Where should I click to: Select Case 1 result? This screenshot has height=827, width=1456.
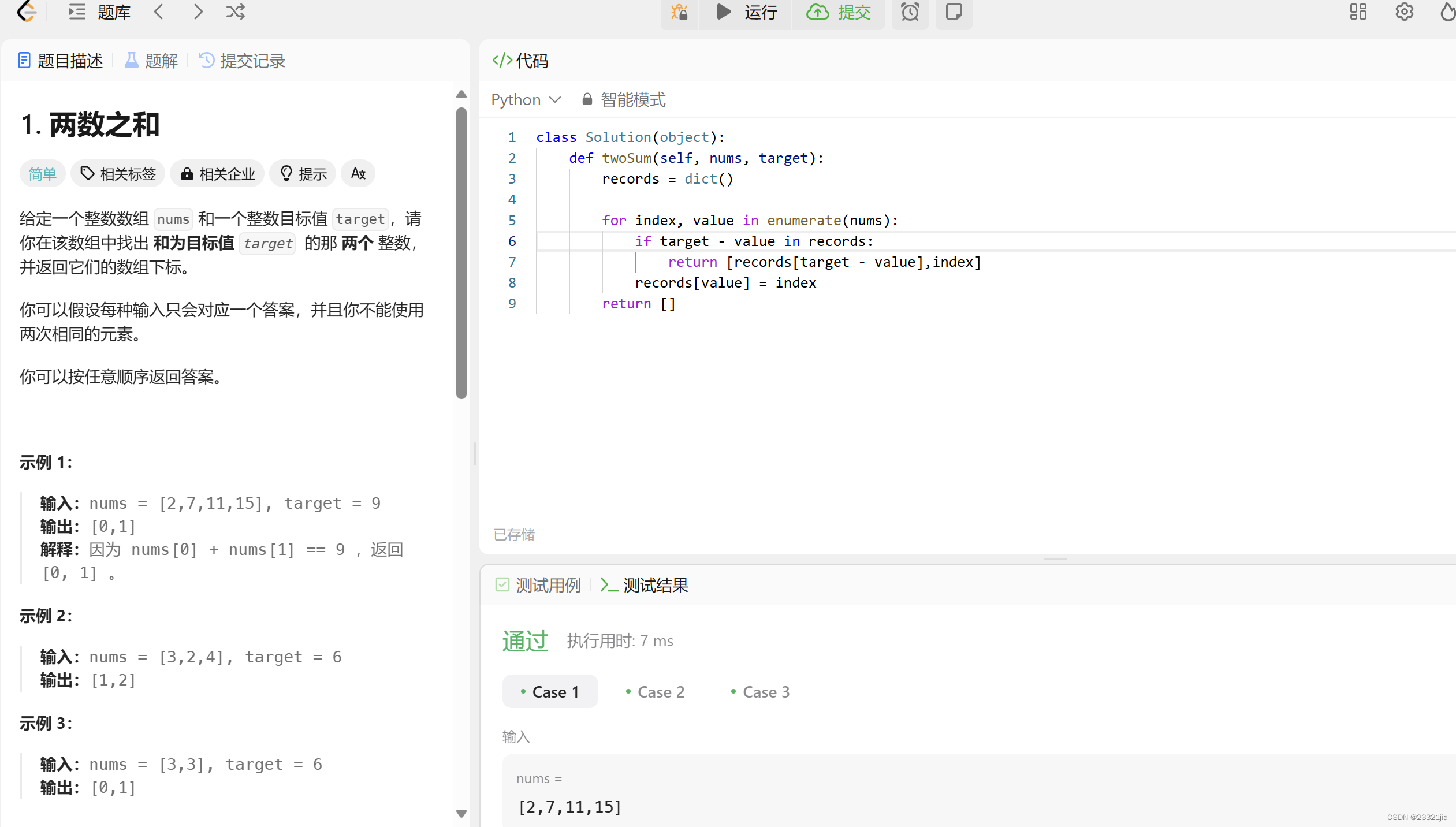pos(550,691)
